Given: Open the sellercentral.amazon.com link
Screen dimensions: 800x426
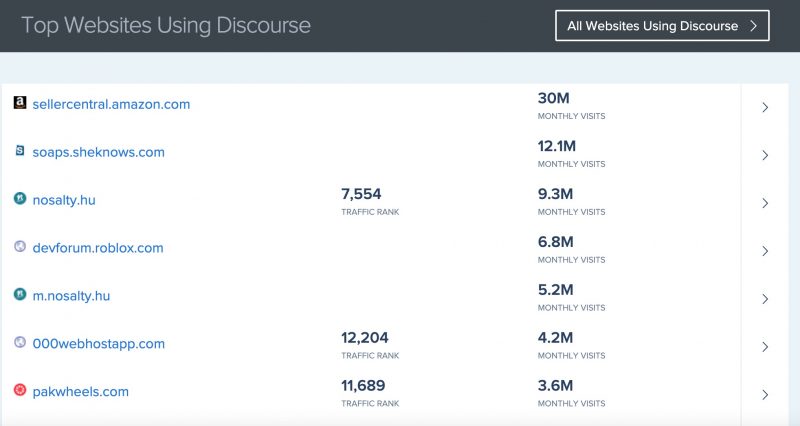Looking at the screenshot, I should tap(111, 104).
